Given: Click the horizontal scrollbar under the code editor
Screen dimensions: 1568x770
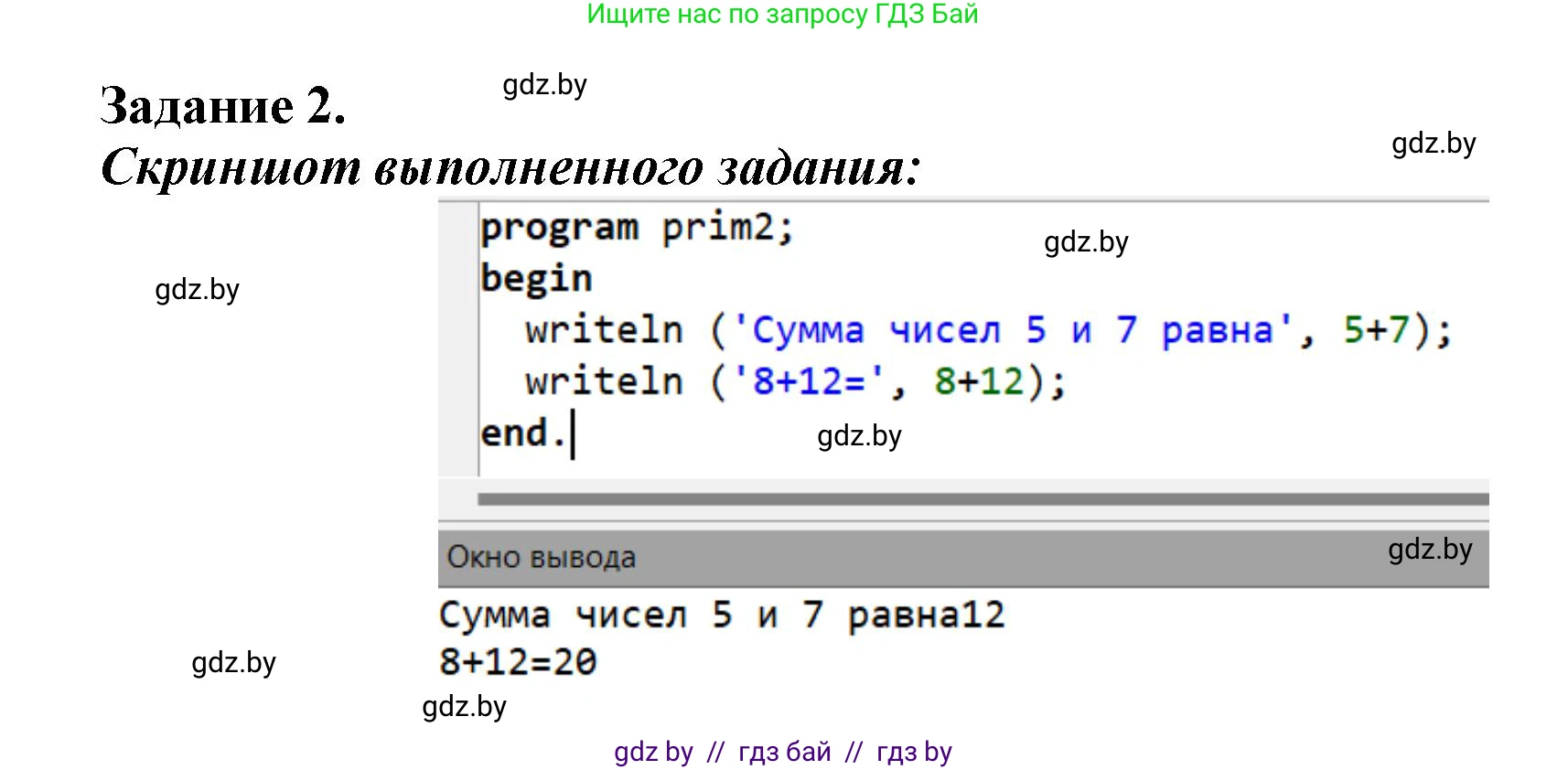Looking at the screenshot, I should click(x=982, y=499).
